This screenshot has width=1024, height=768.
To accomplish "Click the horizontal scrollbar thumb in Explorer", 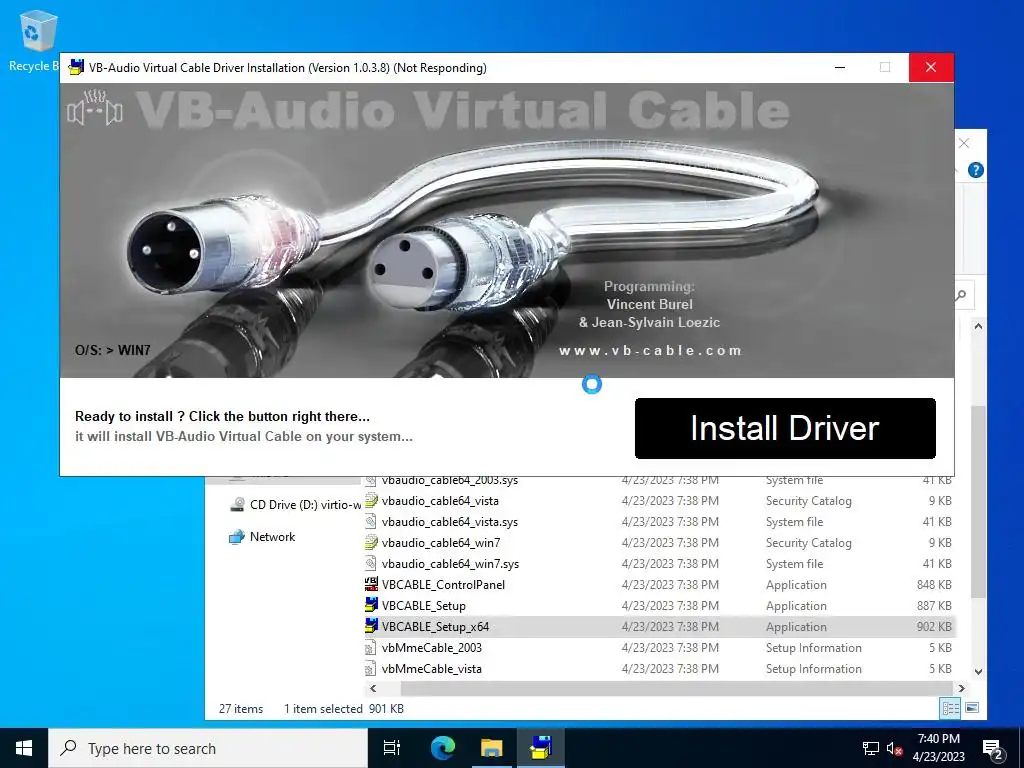I will click(x=677, y=688).
